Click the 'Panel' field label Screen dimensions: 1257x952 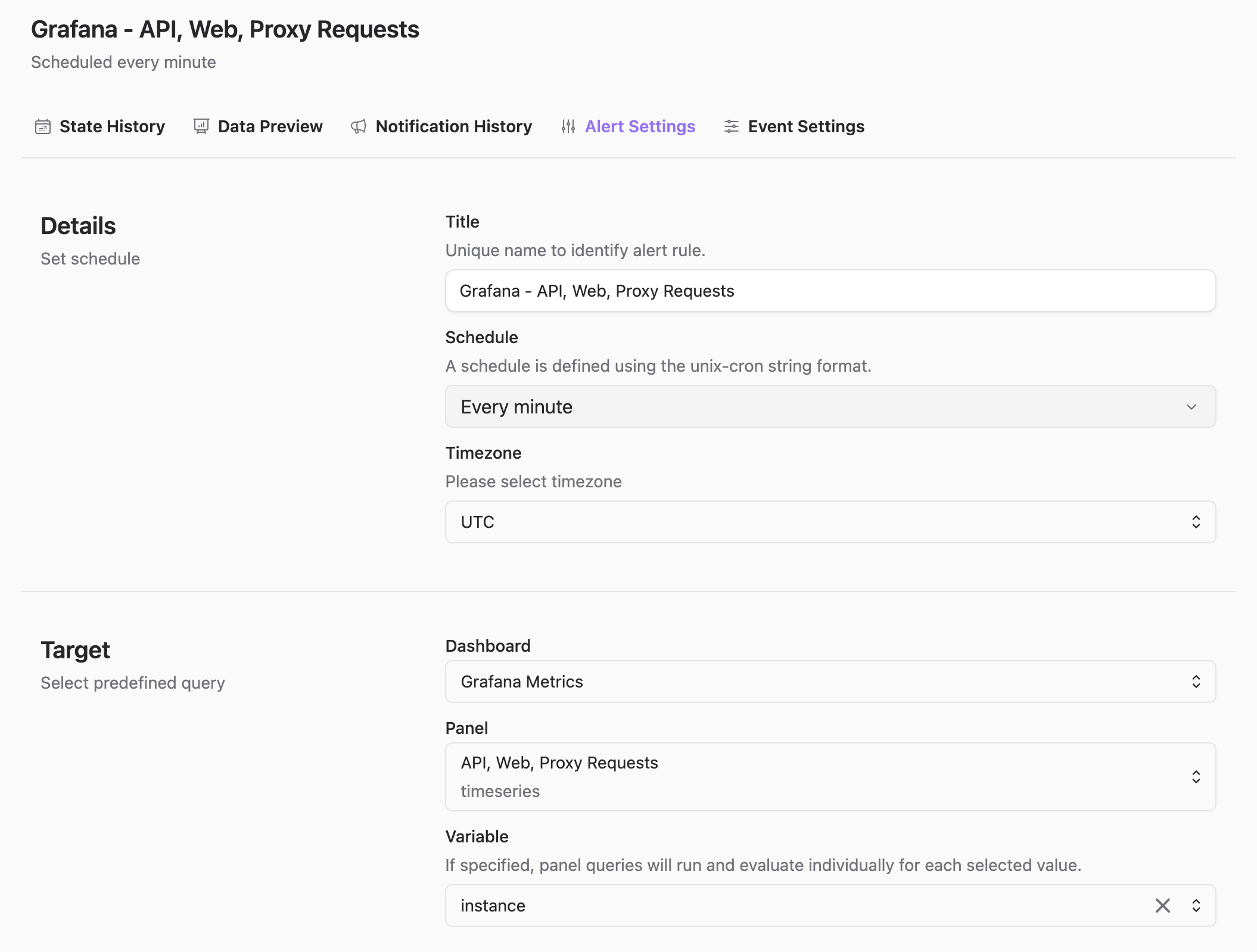[x=466, y=728]
